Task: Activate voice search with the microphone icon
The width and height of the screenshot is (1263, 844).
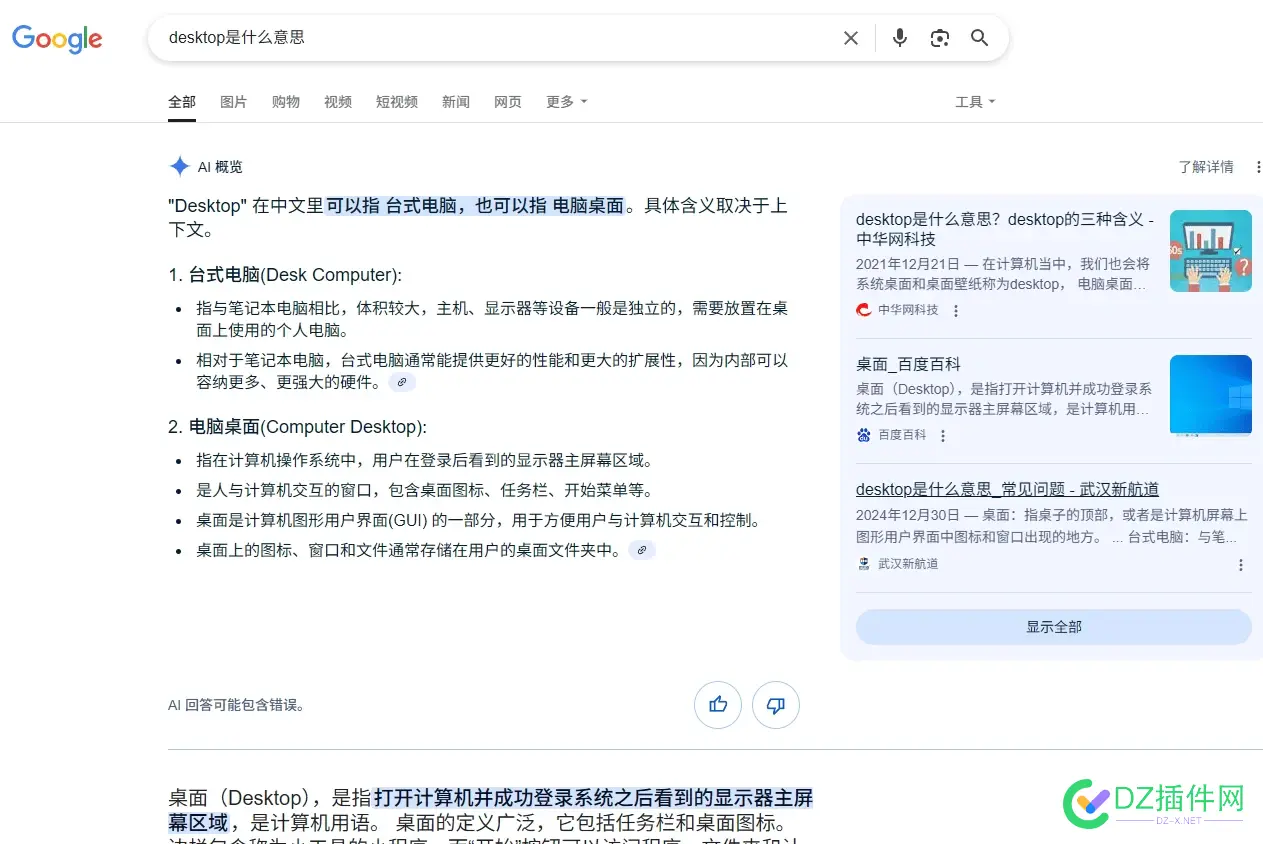Action: pos(899,37)
